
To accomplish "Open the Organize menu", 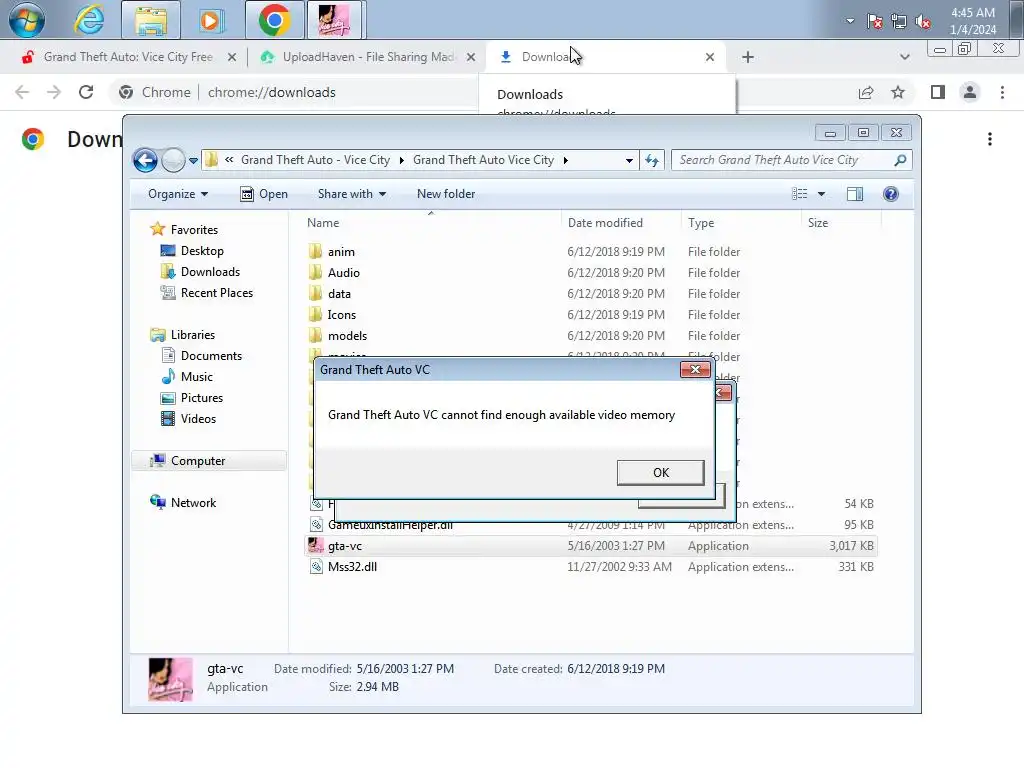I will coord(178,194).
